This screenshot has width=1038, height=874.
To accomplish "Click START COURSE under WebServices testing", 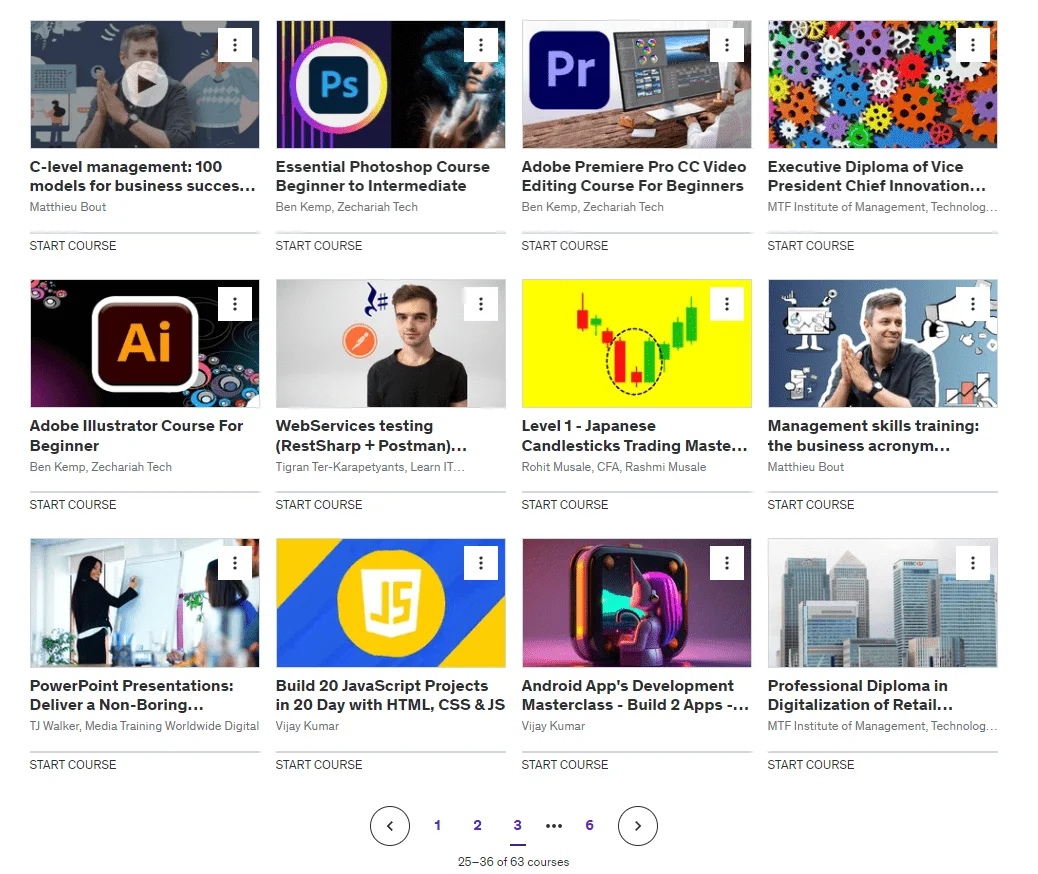I will (x=319, y=505).
